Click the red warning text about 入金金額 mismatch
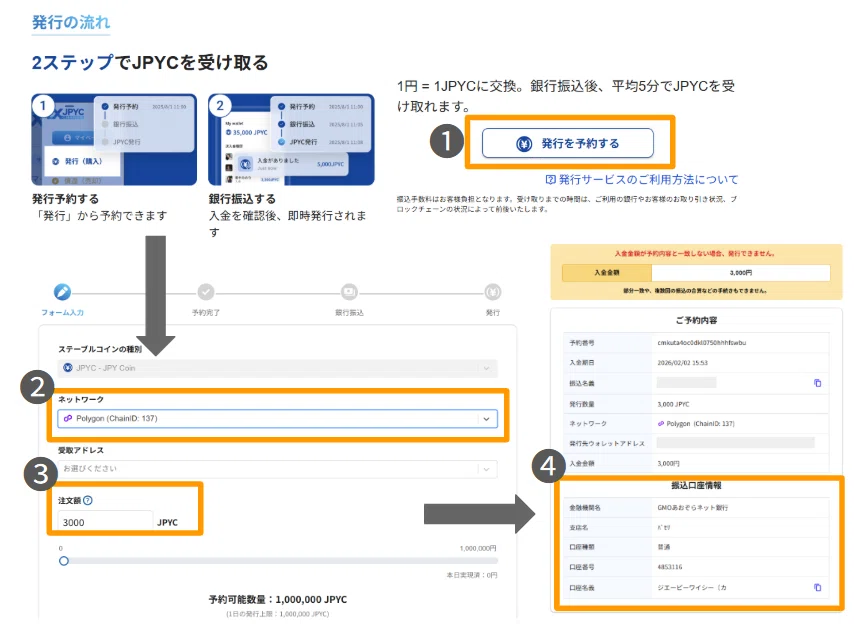This screenshot has width=857, height=624. (x=695, y=254)
